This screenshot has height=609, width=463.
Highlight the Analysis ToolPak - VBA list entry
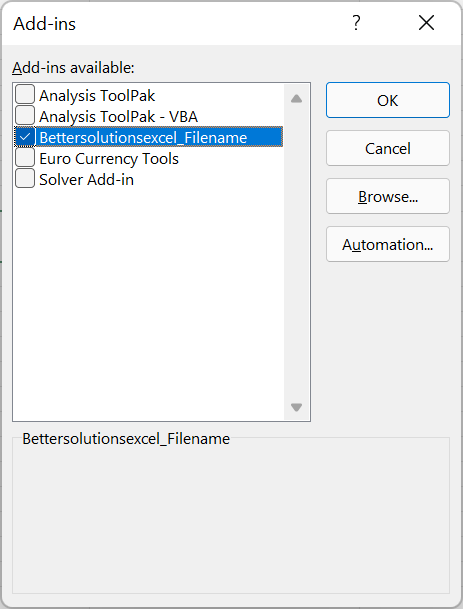[x=118, y=117]
